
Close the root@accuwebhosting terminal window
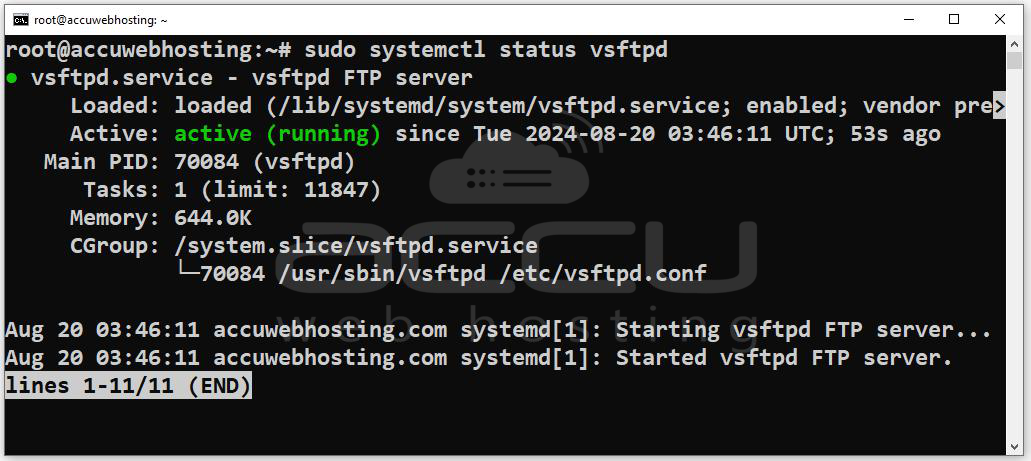pos(1000,19)
